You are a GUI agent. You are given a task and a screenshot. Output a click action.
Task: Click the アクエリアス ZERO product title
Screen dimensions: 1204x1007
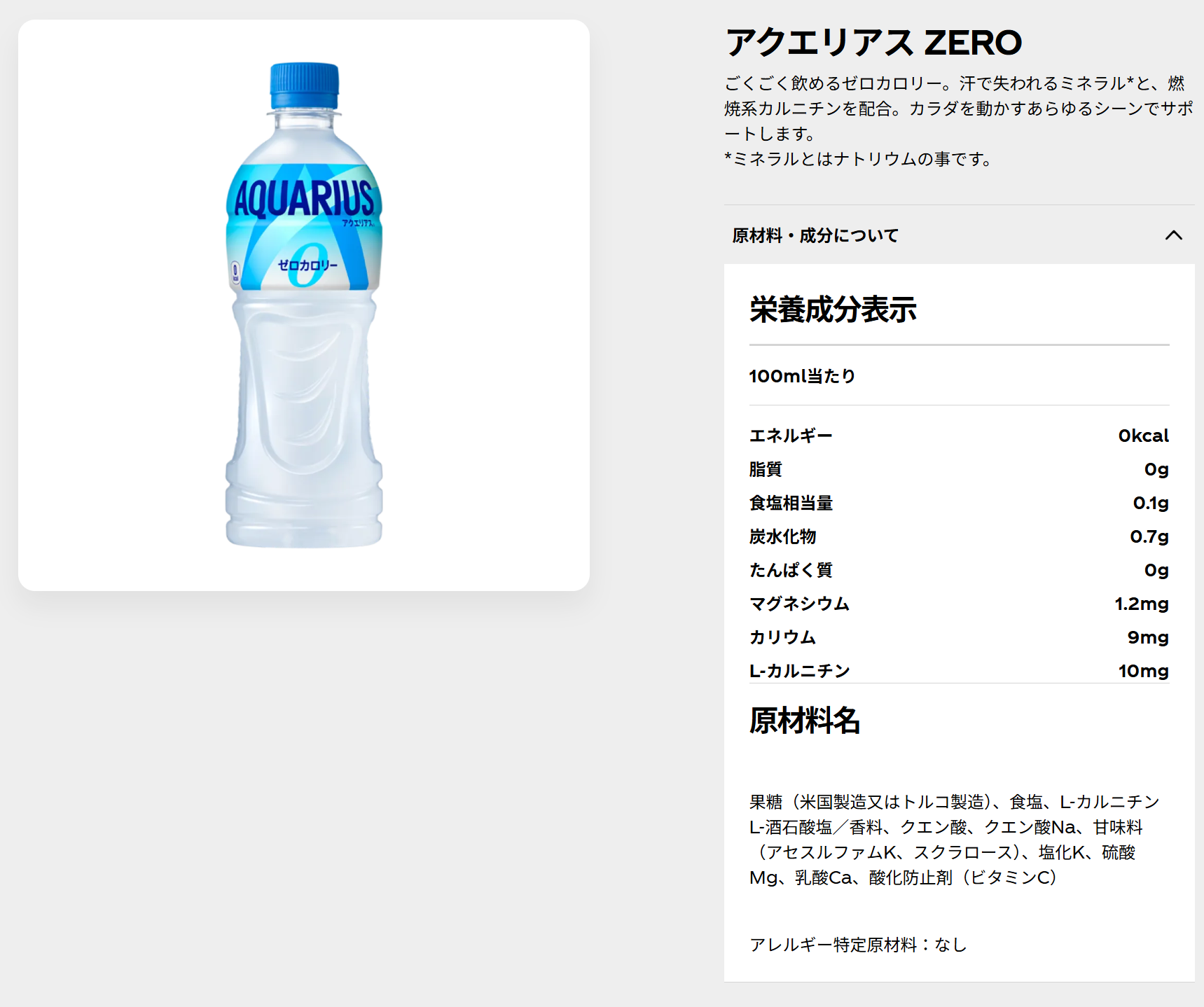pyautogui.click(x=873, y=43)
